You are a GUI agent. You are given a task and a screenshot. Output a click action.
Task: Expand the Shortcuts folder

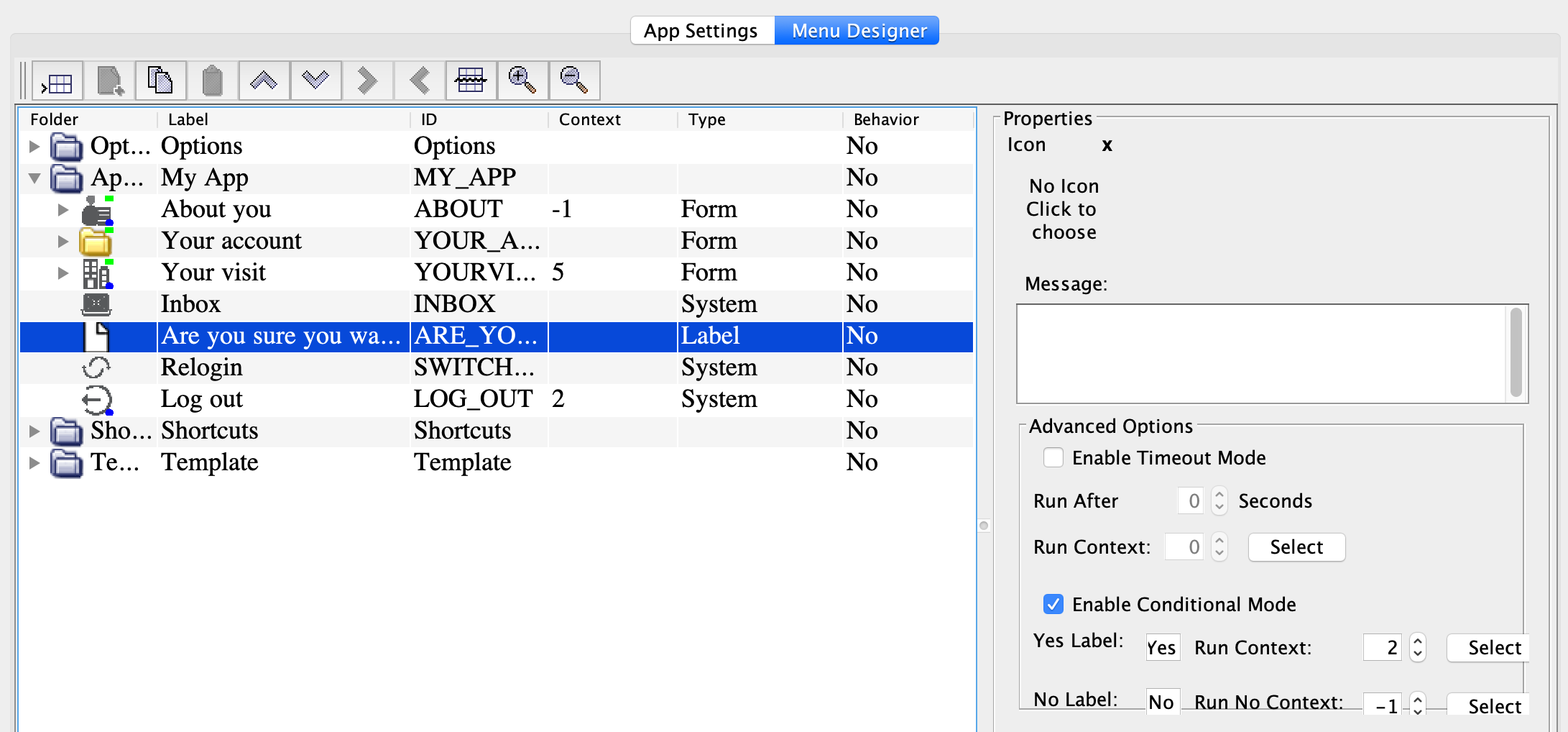point(34,431)
